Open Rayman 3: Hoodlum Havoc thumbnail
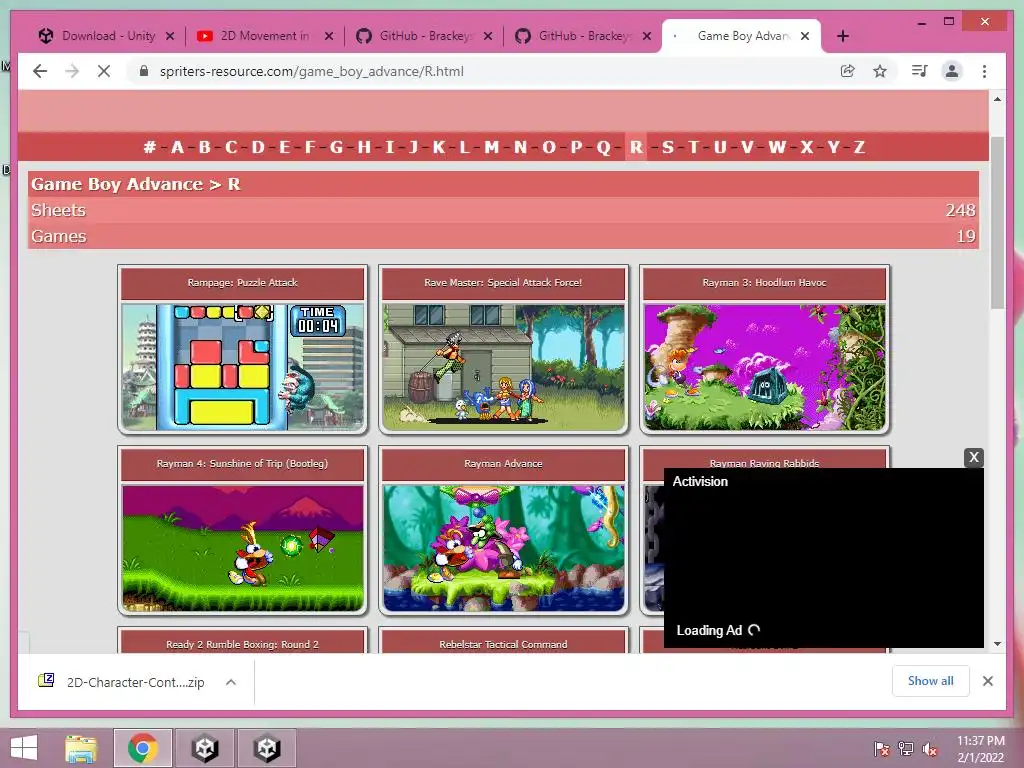Viewport: 1024px width, 768px height. tap(764, 366)
